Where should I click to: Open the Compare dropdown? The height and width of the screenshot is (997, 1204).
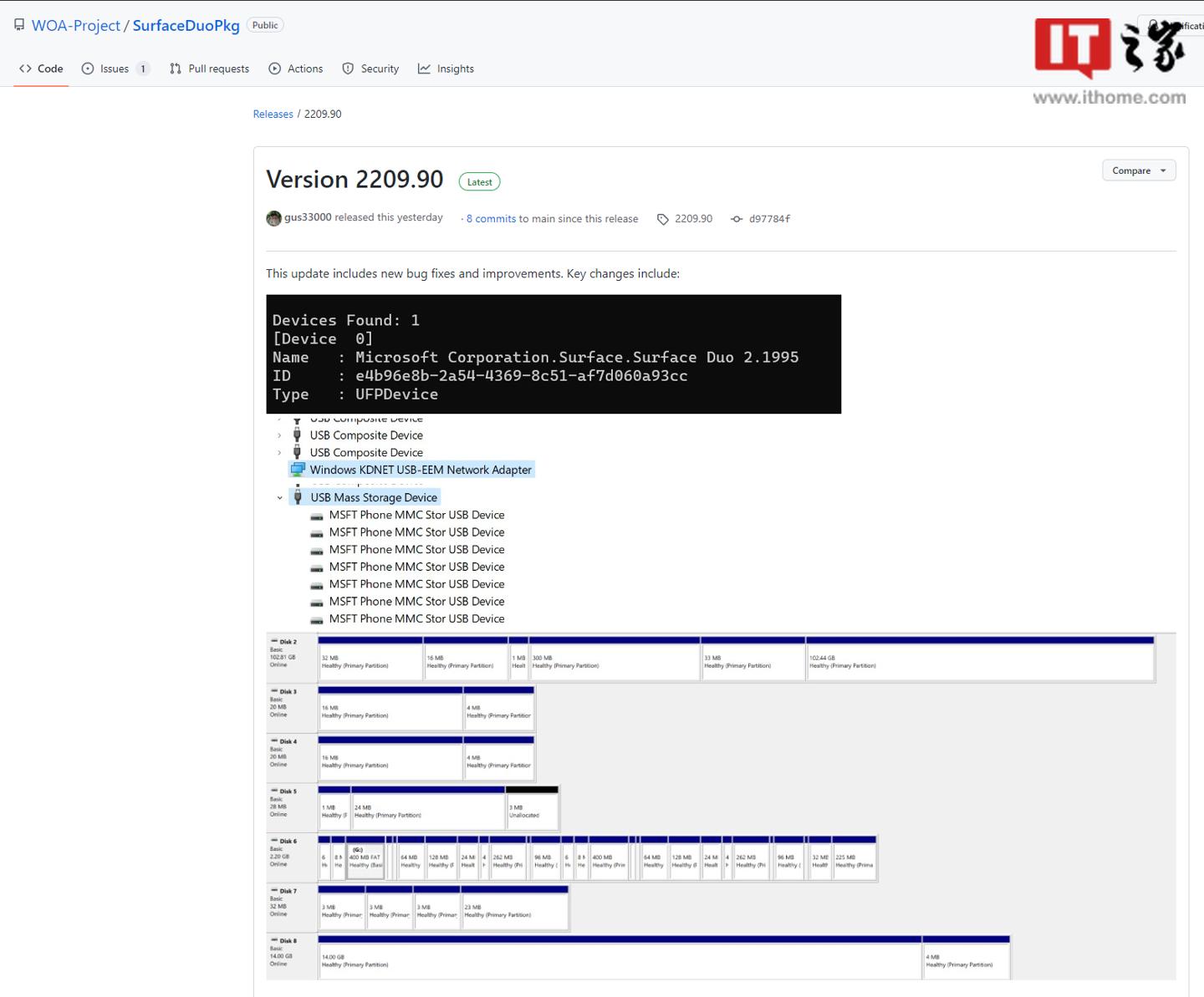coord(1138,170)
